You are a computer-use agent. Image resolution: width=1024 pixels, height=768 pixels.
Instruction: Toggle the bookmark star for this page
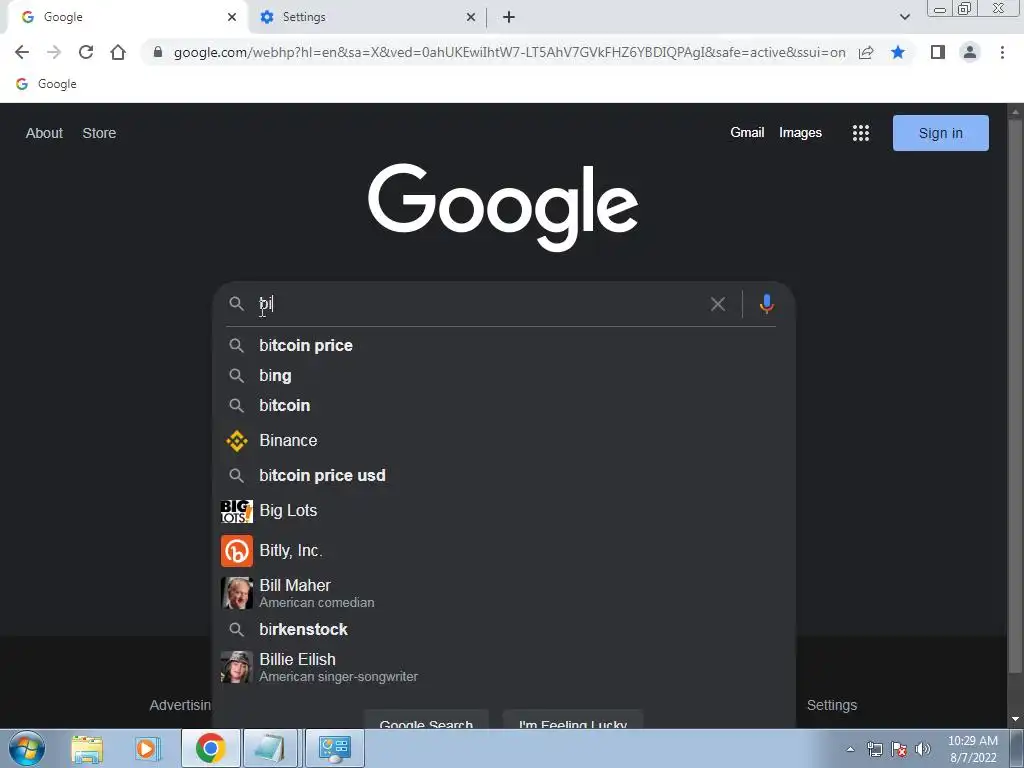[x=898, y=52]
